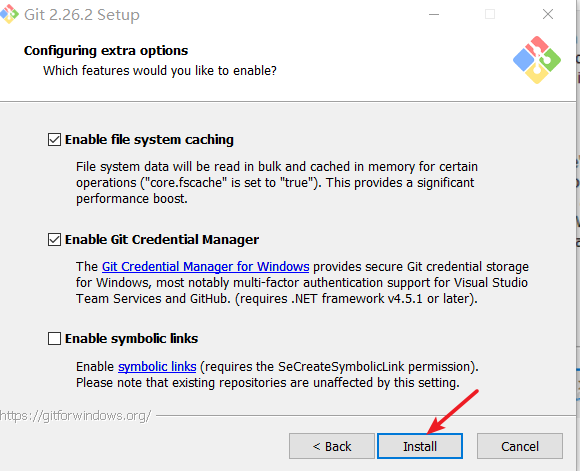Click the https://gitforwindows.org/ text
580x471 pixels.
pyautogui.click(x=75, y=416)
